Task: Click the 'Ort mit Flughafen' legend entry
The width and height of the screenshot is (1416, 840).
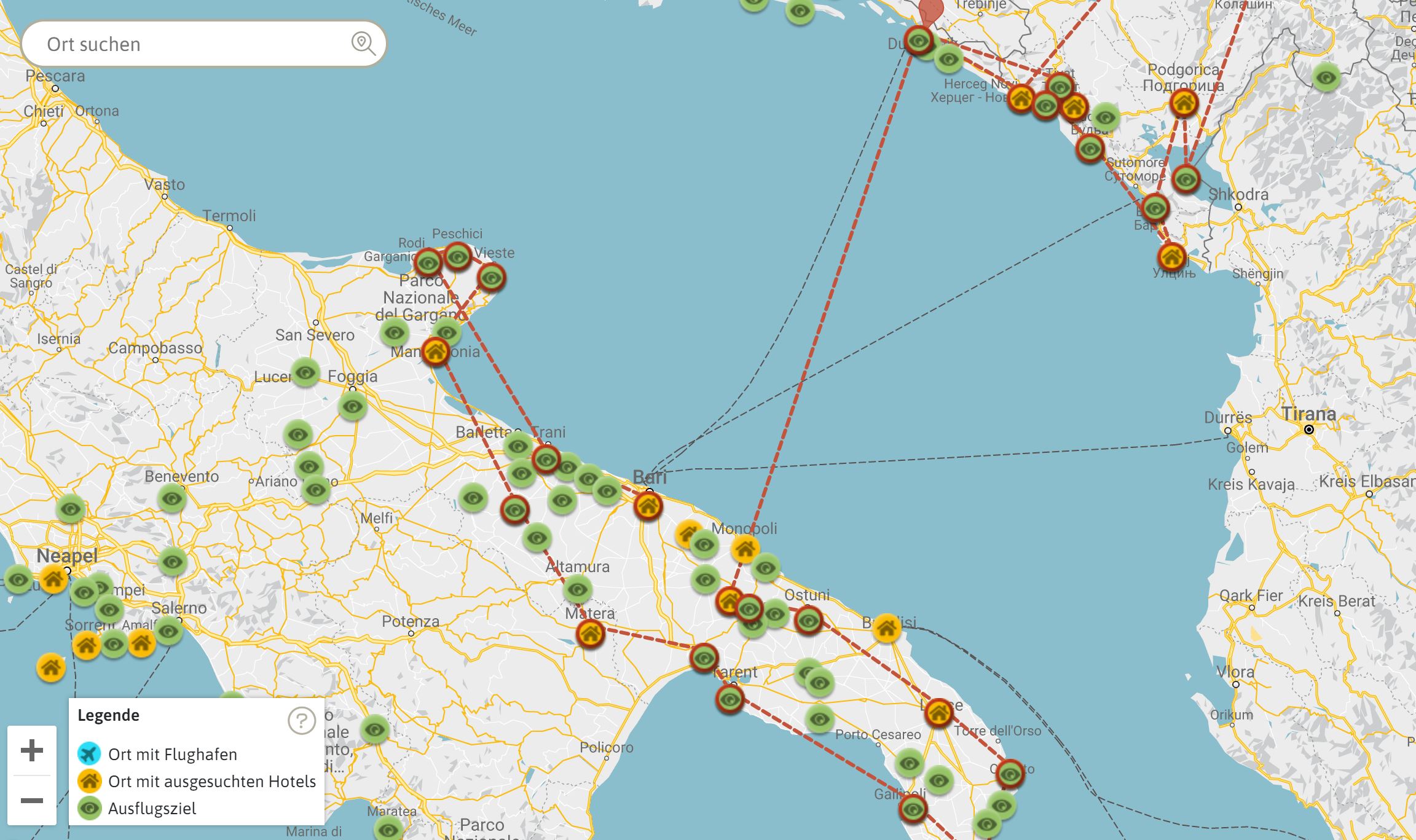Action: pyautogui.click(x=157, y=754)
